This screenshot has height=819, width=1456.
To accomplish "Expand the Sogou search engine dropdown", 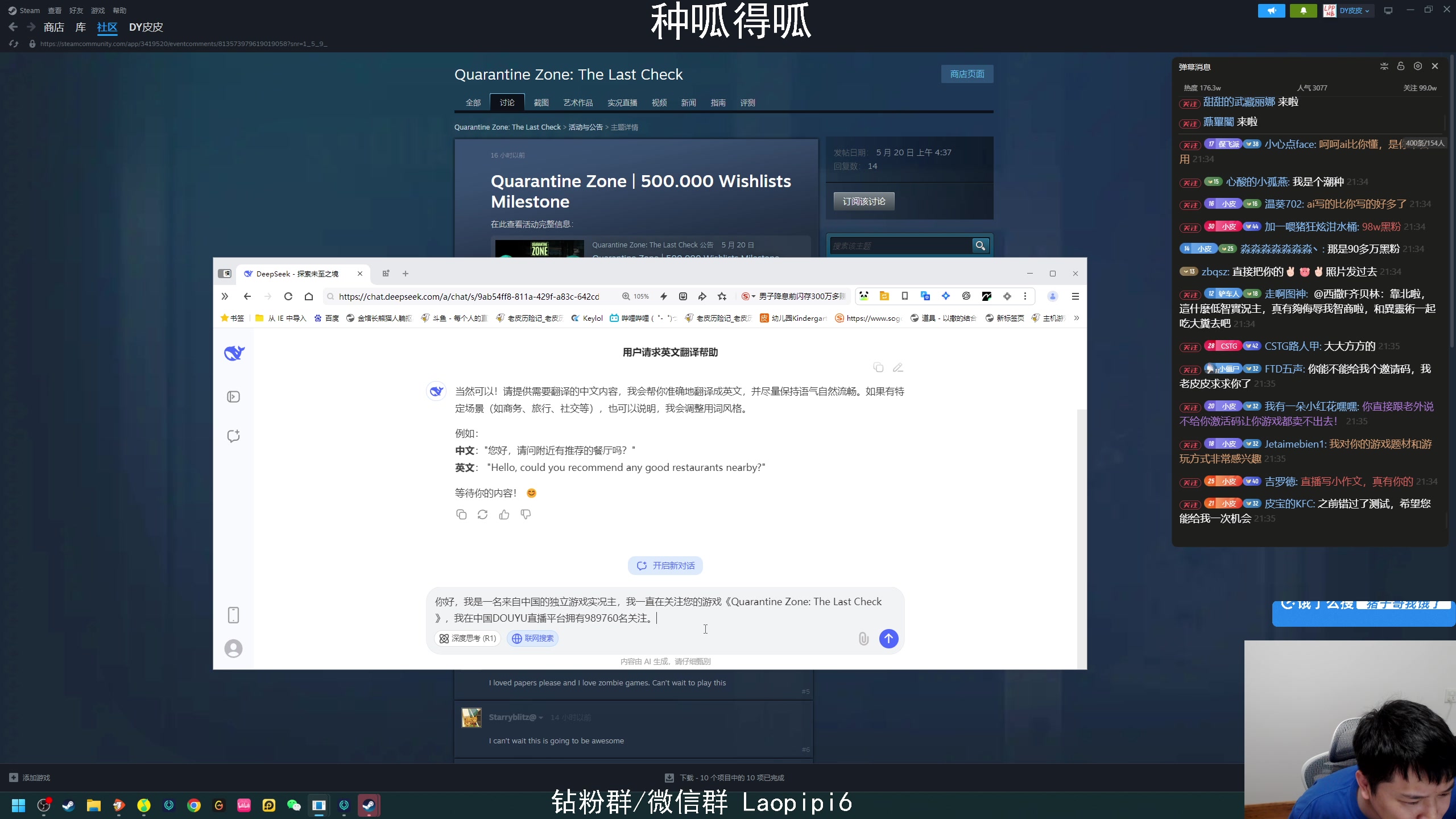I will (x=754, y=296).
